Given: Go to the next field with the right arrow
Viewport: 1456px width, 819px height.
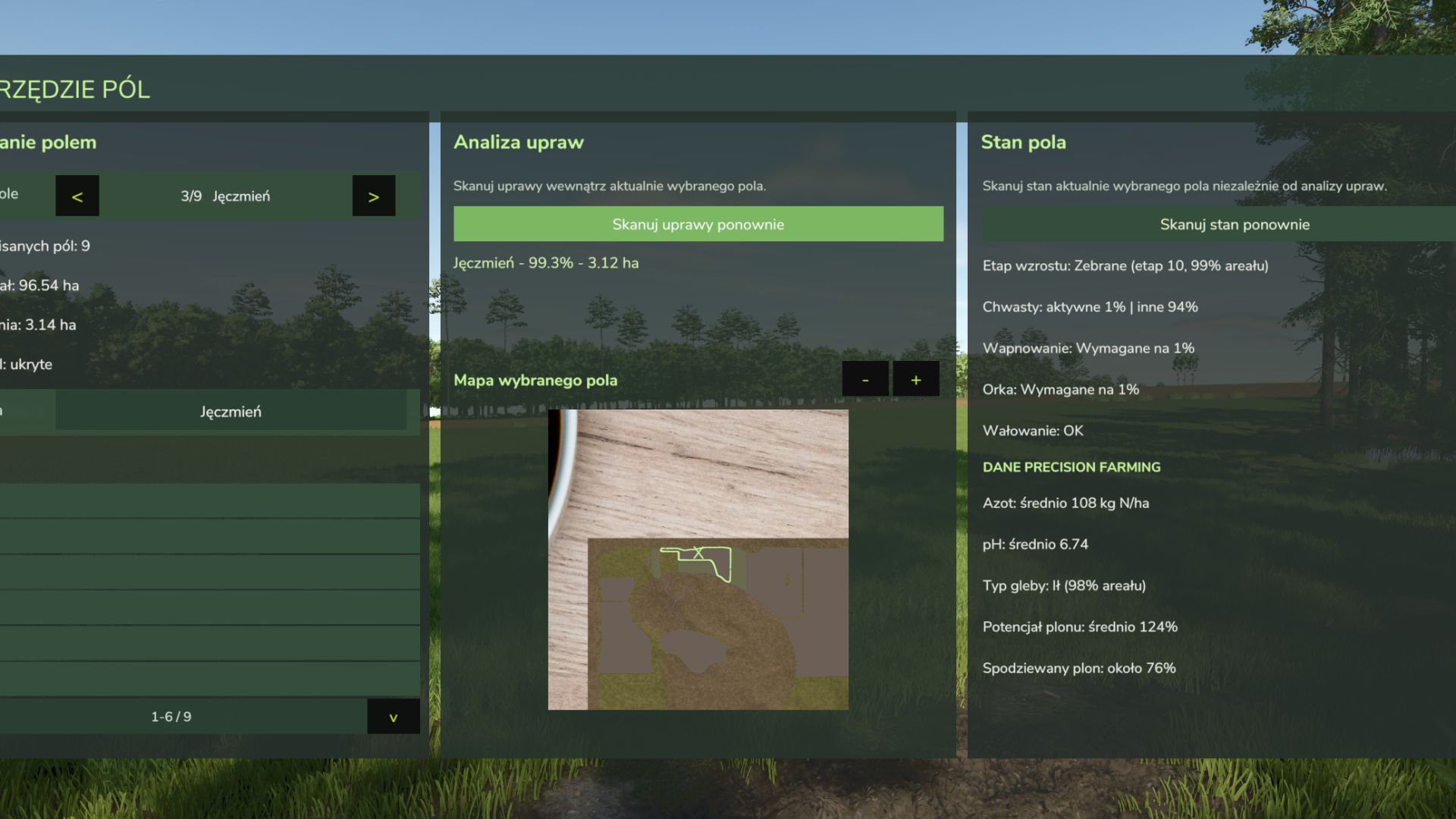Looking at the screenshot, I should pyautogui.click(x=374, y=196).
